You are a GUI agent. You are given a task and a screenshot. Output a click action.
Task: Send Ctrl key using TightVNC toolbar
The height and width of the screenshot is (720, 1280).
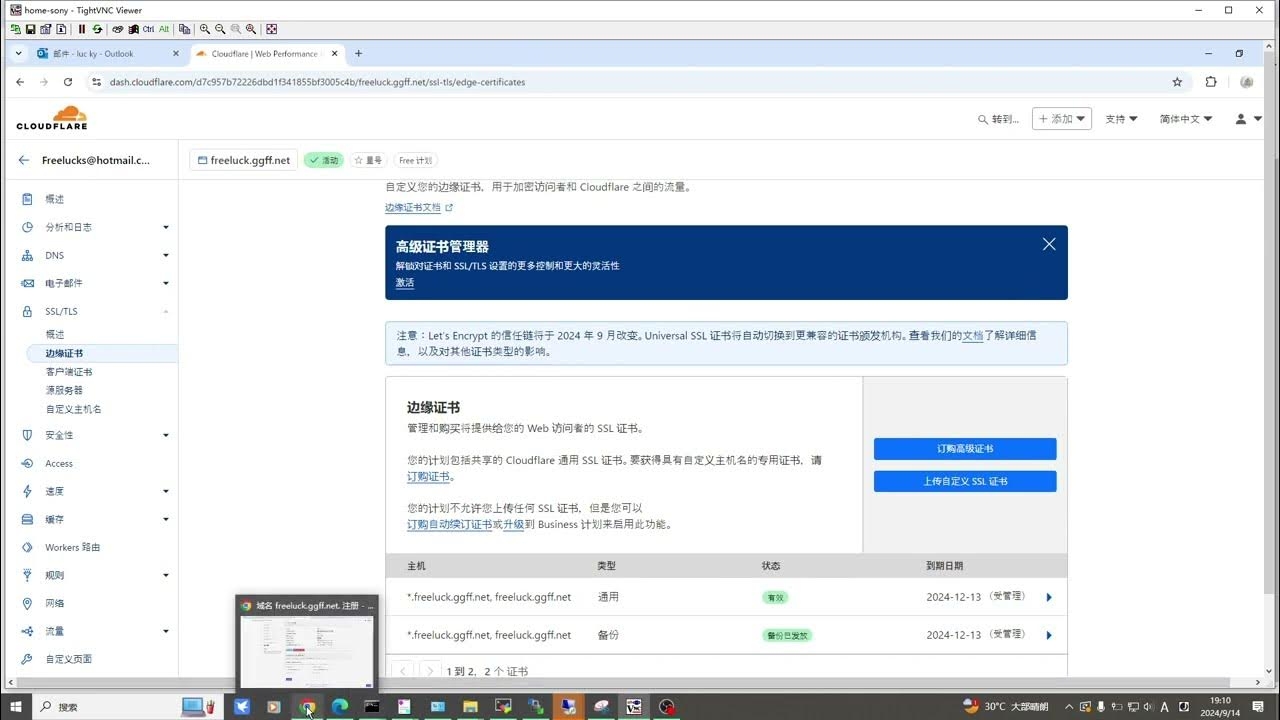148,29
